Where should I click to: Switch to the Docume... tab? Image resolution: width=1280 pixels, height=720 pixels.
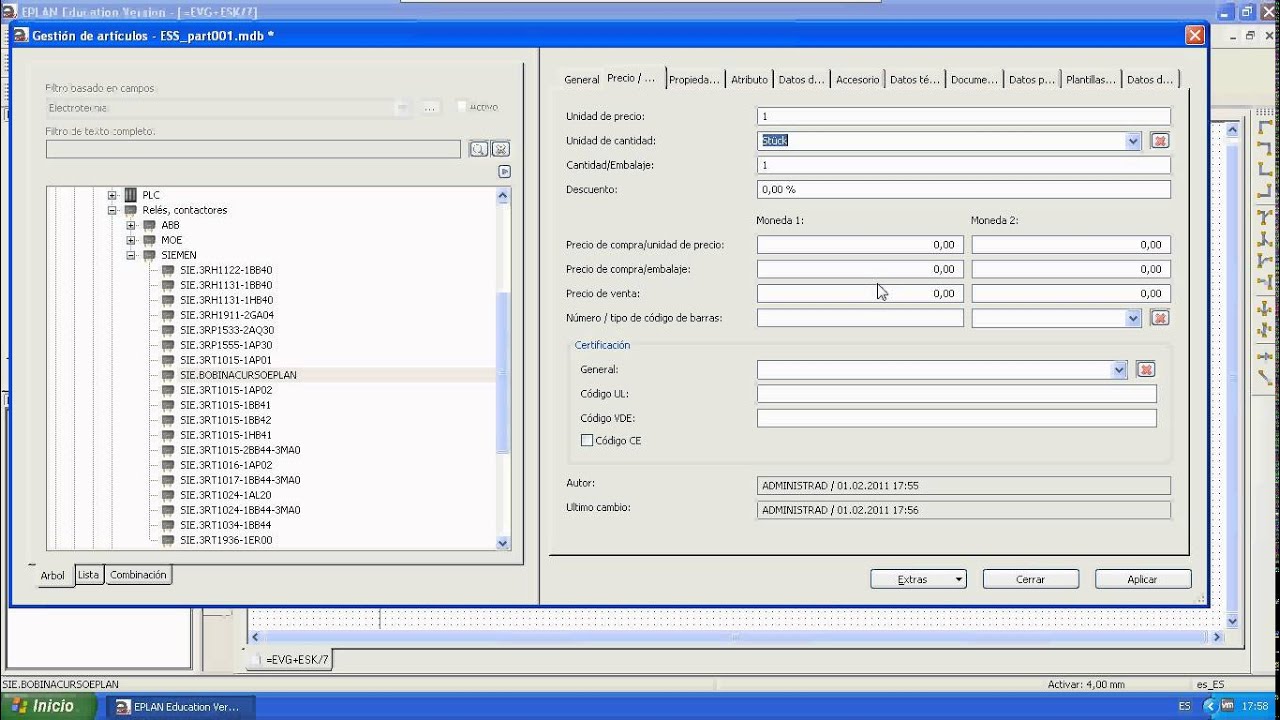pos(974,79)
